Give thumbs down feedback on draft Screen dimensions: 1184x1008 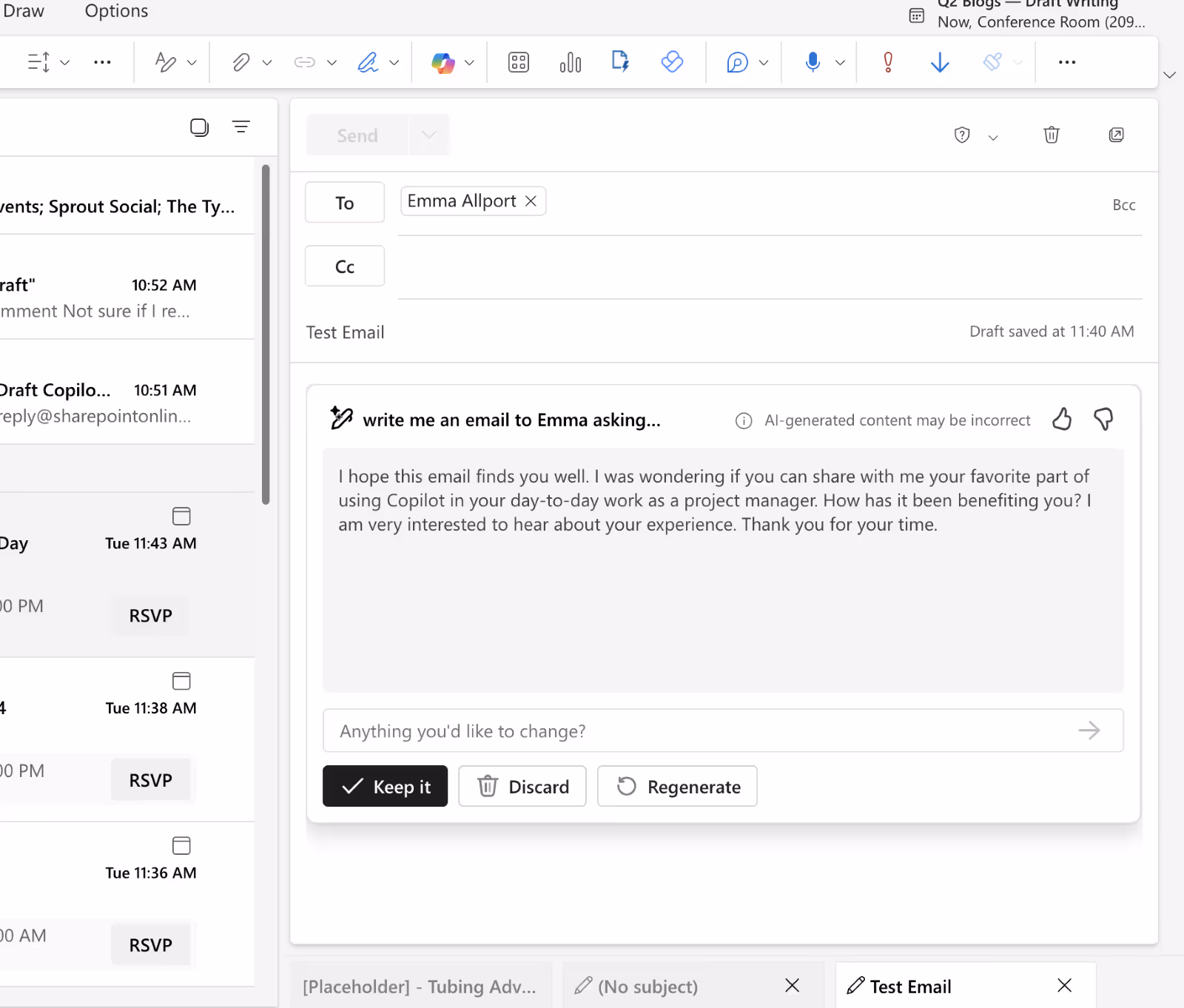1103,420
